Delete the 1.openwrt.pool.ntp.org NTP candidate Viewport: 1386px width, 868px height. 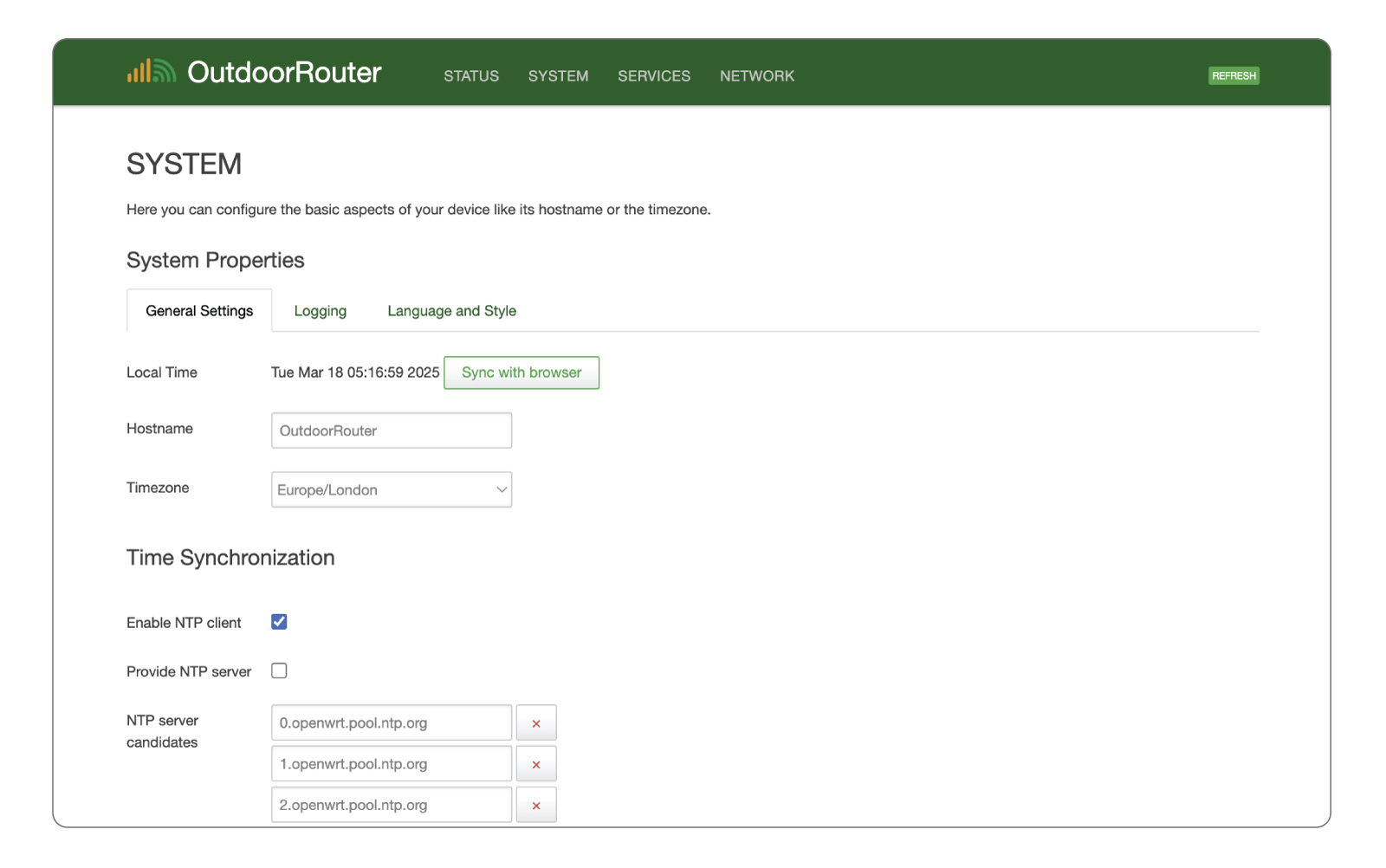536,764
